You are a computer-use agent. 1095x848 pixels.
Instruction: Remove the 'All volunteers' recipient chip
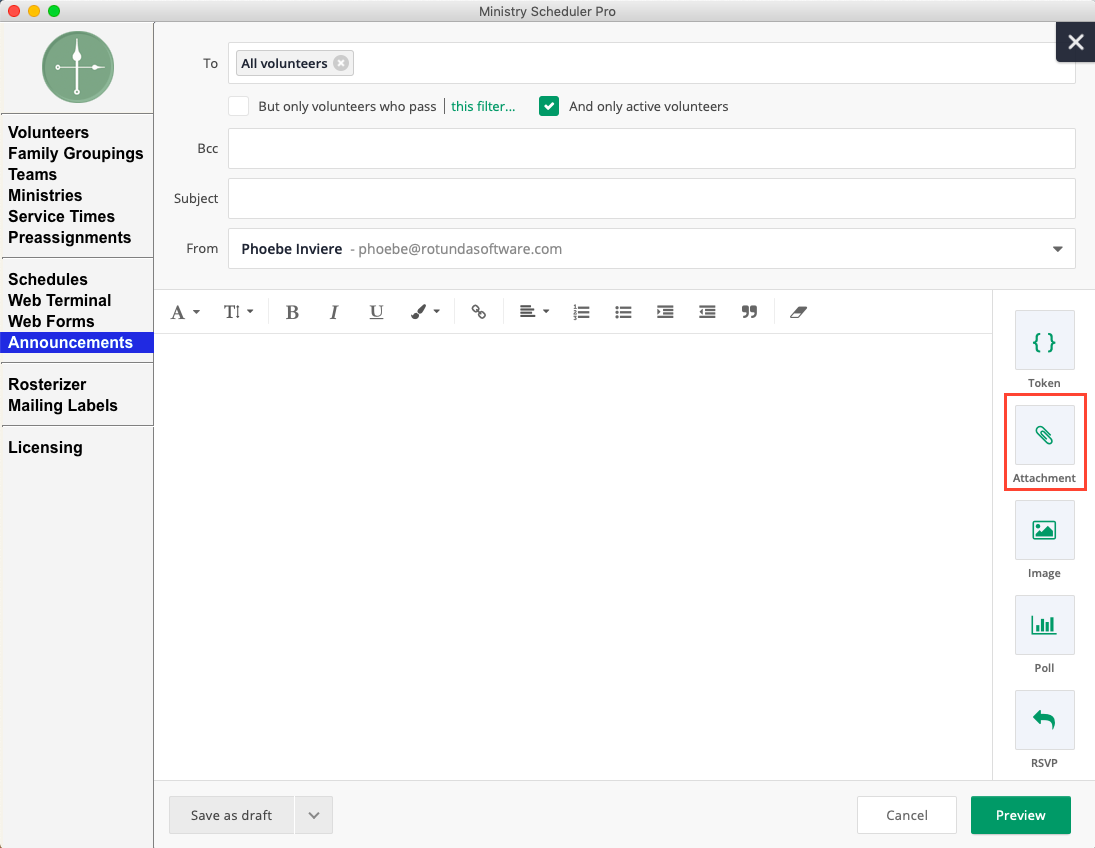341,62
